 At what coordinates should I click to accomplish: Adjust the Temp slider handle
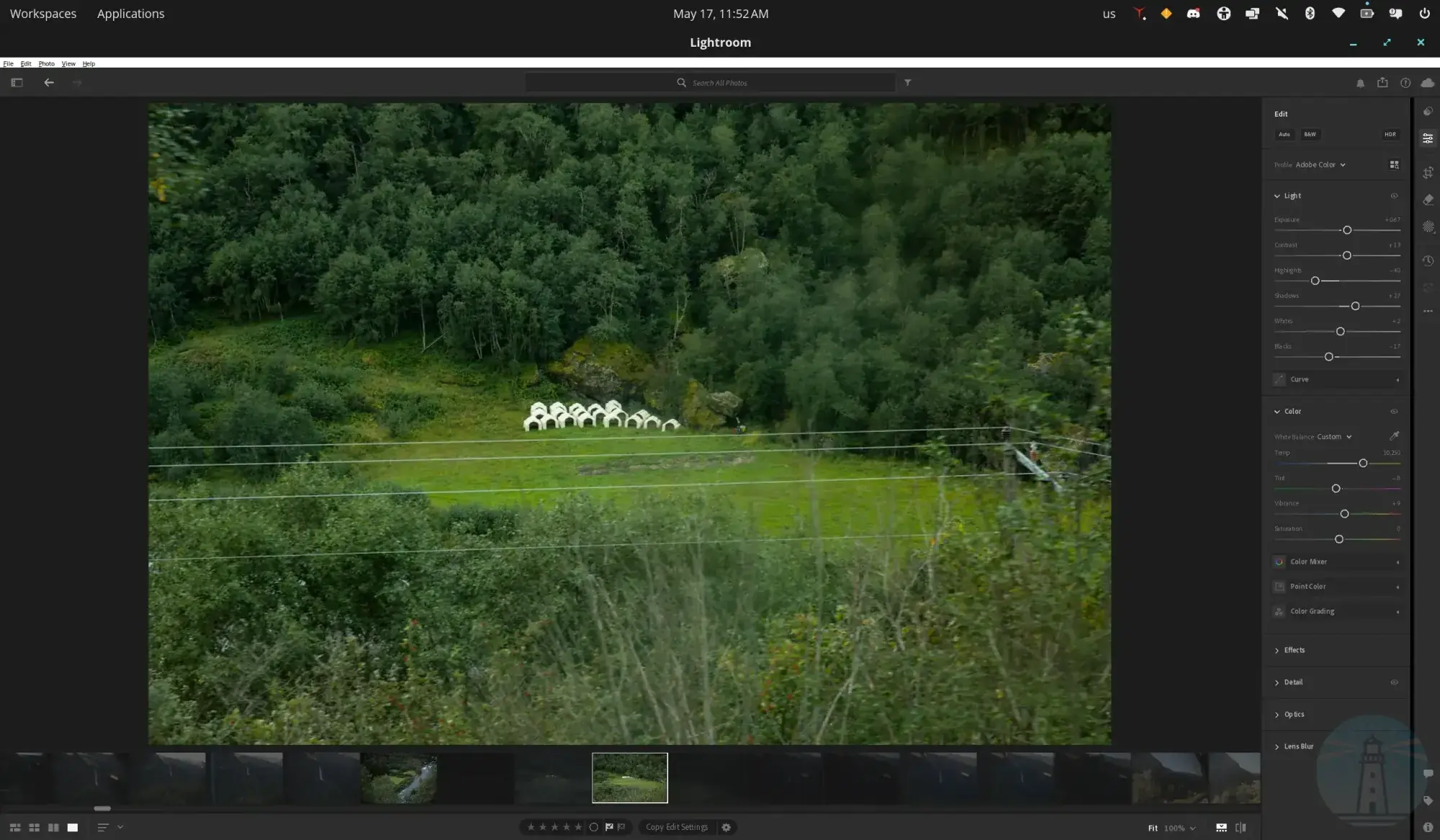(1362, 464)
